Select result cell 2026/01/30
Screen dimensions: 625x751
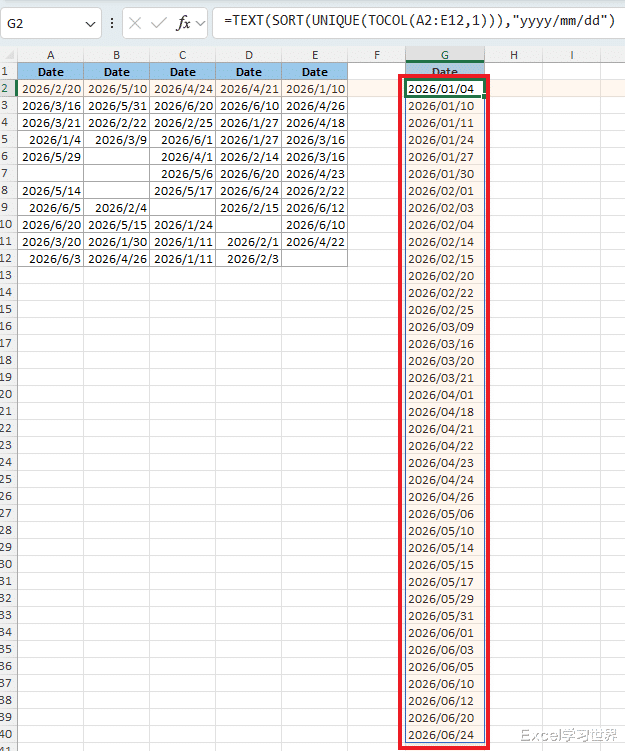445,174
